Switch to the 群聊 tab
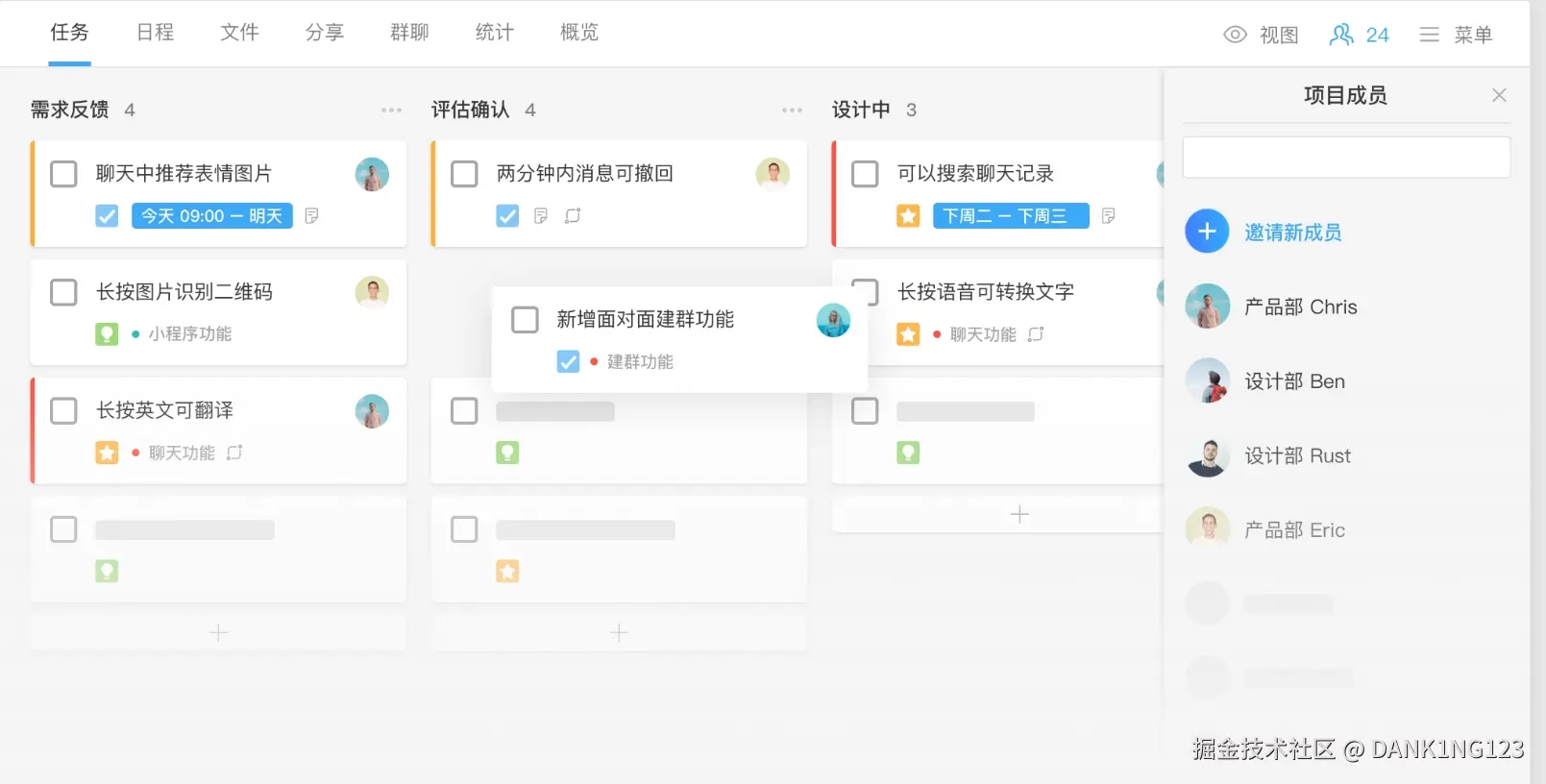1546x784 pixels. 409,33
